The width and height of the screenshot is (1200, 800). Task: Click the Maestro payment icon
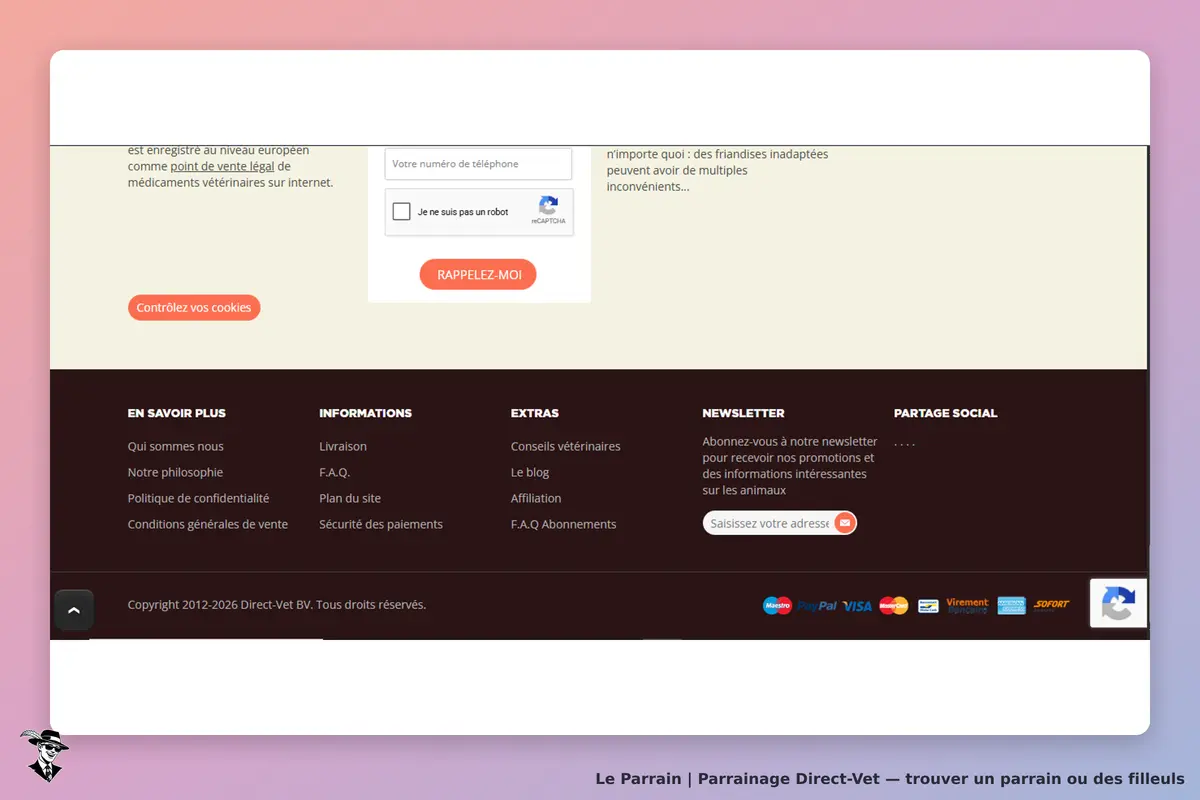[777, 605]
